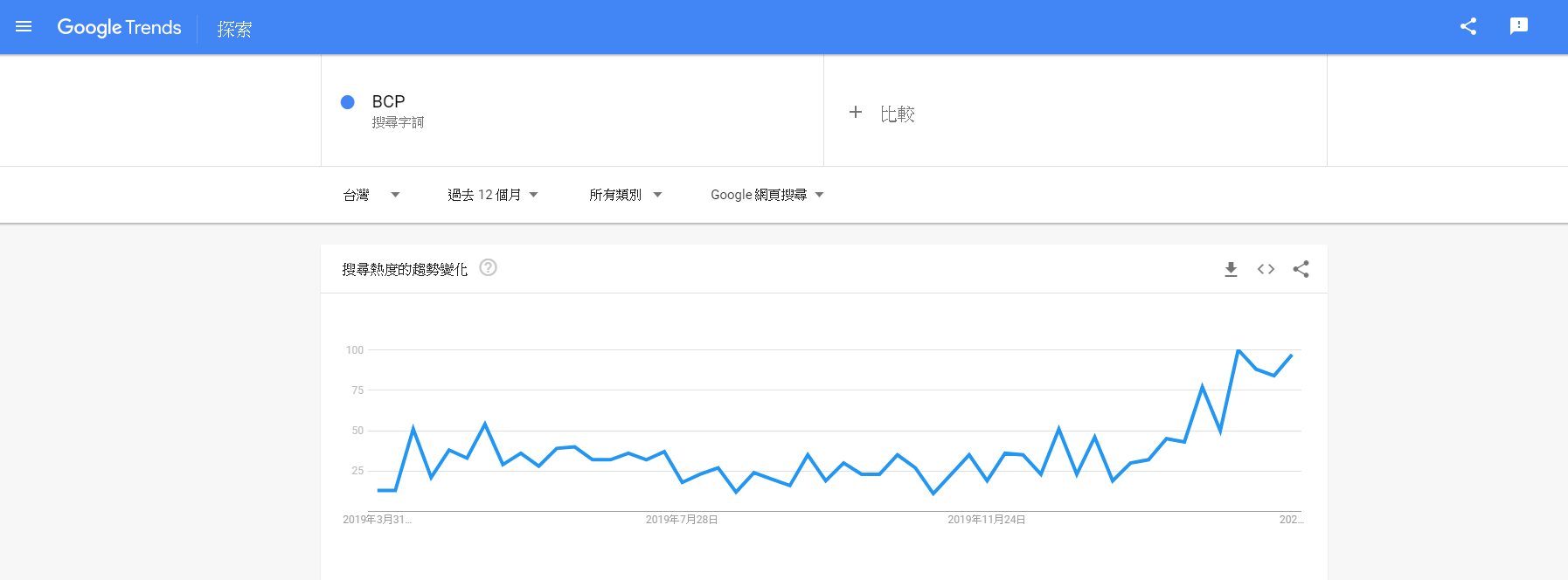Viewport: 1568px width, 580px height.
Task: Click the share icon in the top bar
Action: (x=1468, y=26)
